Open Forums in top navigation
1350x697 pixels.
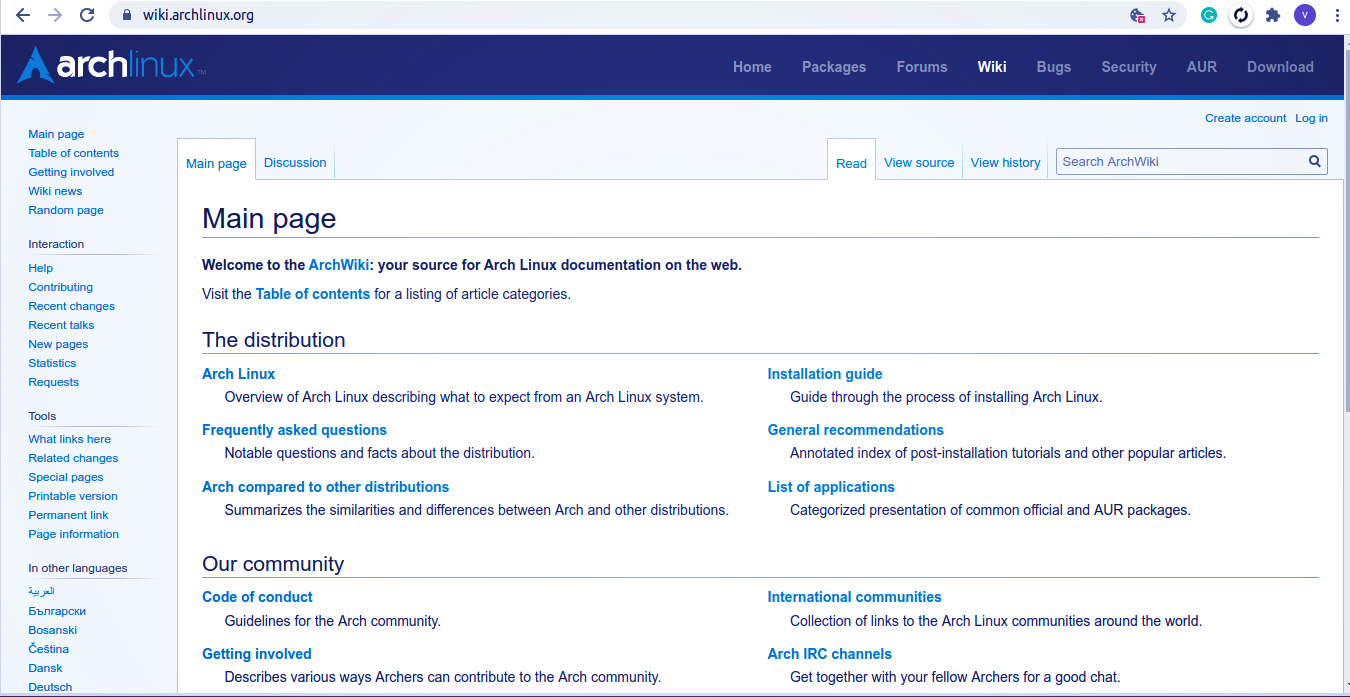pos(922,67)
